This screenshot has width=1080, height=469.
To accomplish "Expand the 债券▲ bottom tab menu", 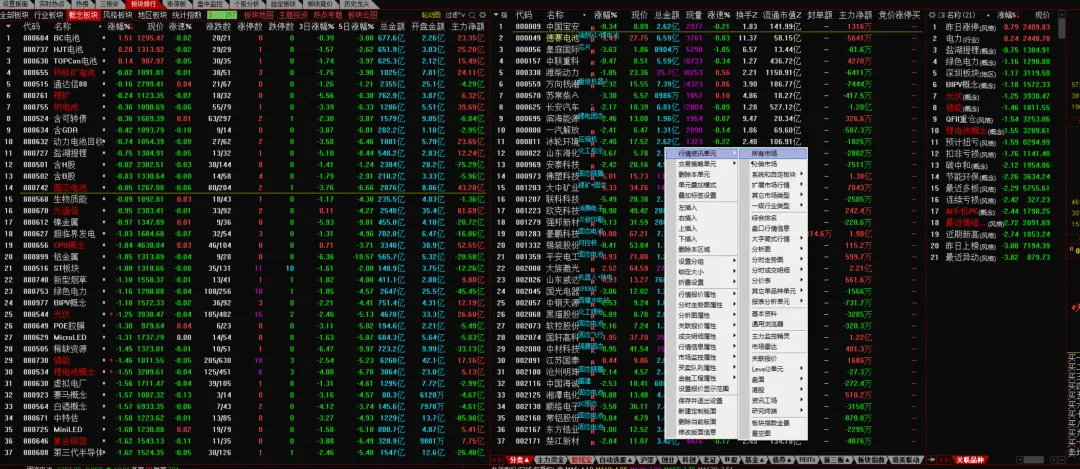I will (782, 459).
